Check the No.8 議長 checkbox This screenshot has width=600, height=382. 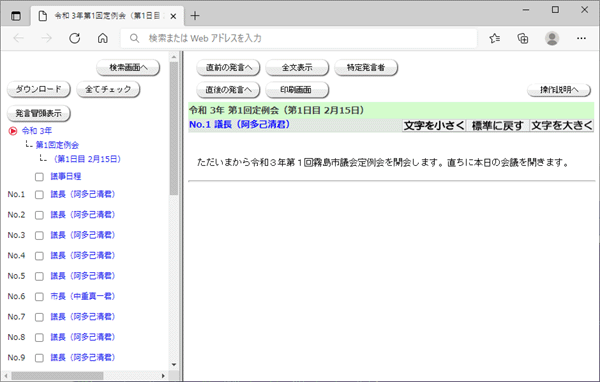(x=39, y=338)
